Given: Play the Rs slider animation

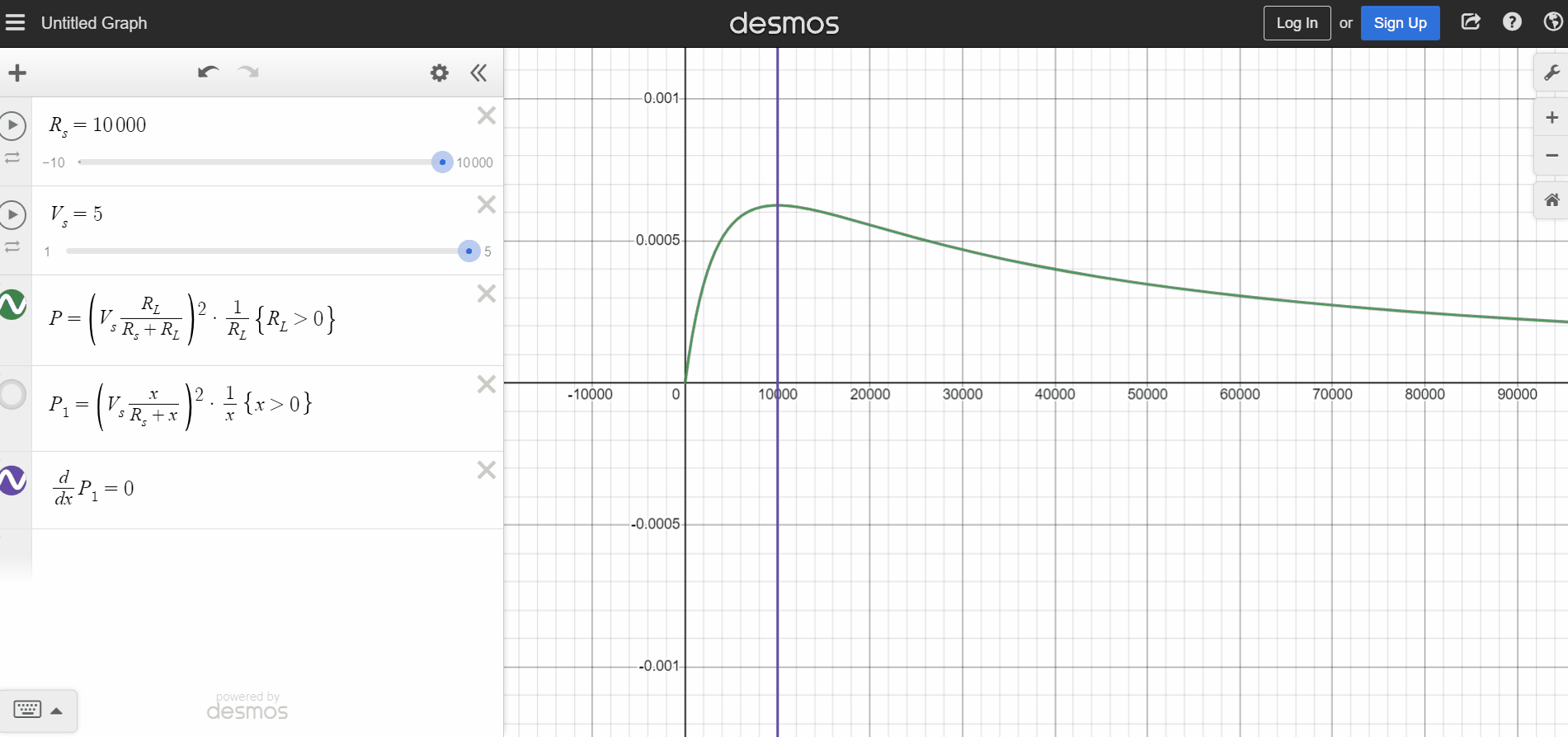Looking at the screenshot, I should [12, 125].
